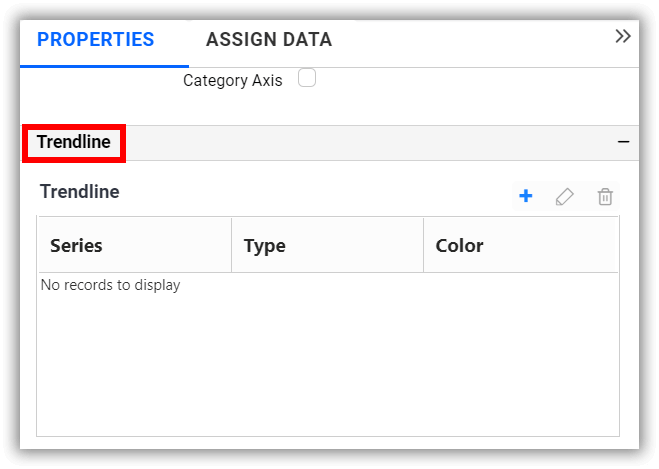Click blank area of Trendline header bar

[370, 143]
